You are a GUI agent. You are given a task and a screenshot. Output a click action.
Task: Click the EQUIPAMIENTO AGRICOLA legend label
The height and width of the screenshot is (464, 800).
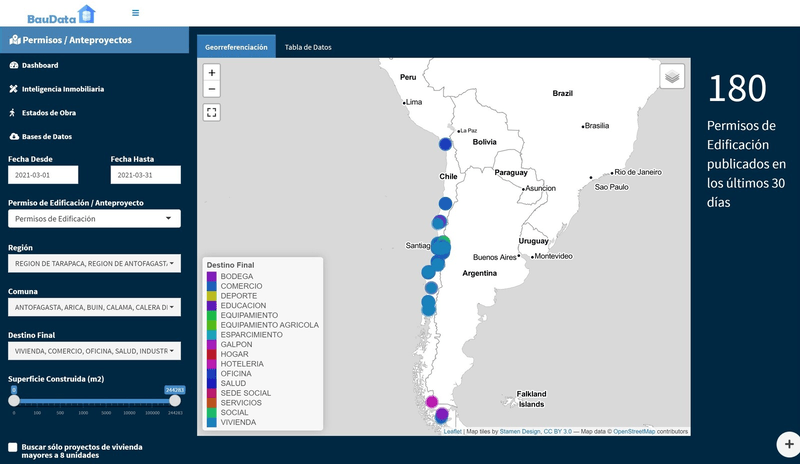[269, 325]
